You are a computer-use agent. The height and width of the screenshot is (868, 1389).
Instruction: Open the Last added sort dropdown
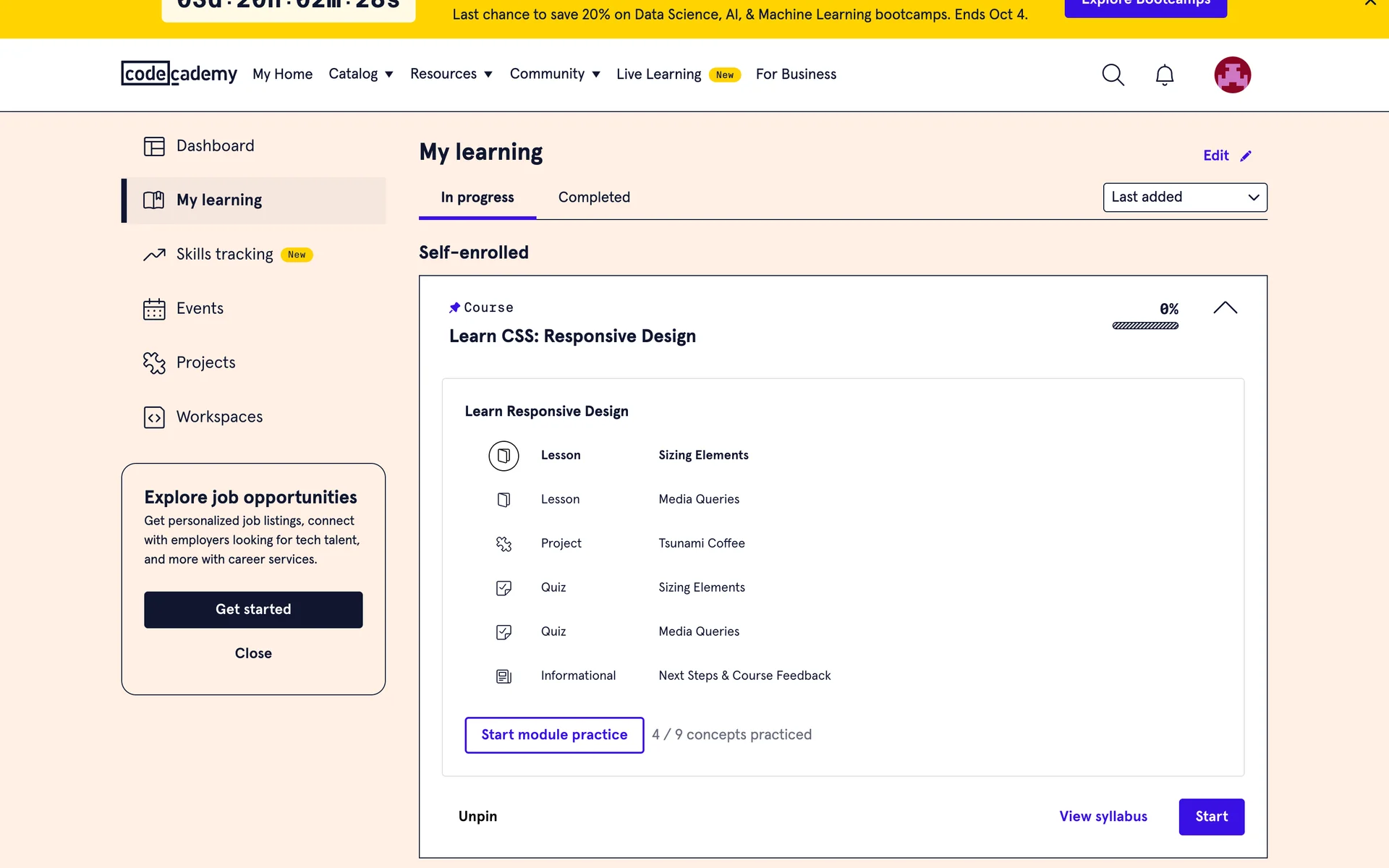pyautogui.click(x=1184, y=197)
